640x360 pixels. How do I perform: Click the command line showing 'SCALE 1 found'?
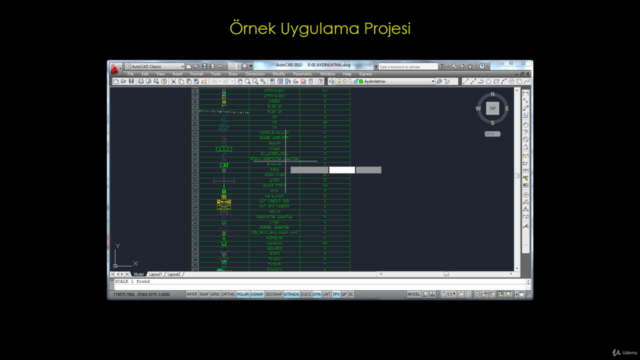coord(320,282)
